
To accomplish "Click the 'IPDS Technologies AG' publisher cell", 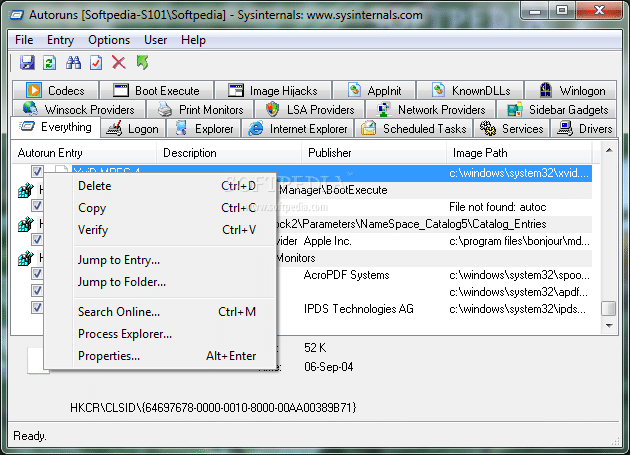I will 358,309.
